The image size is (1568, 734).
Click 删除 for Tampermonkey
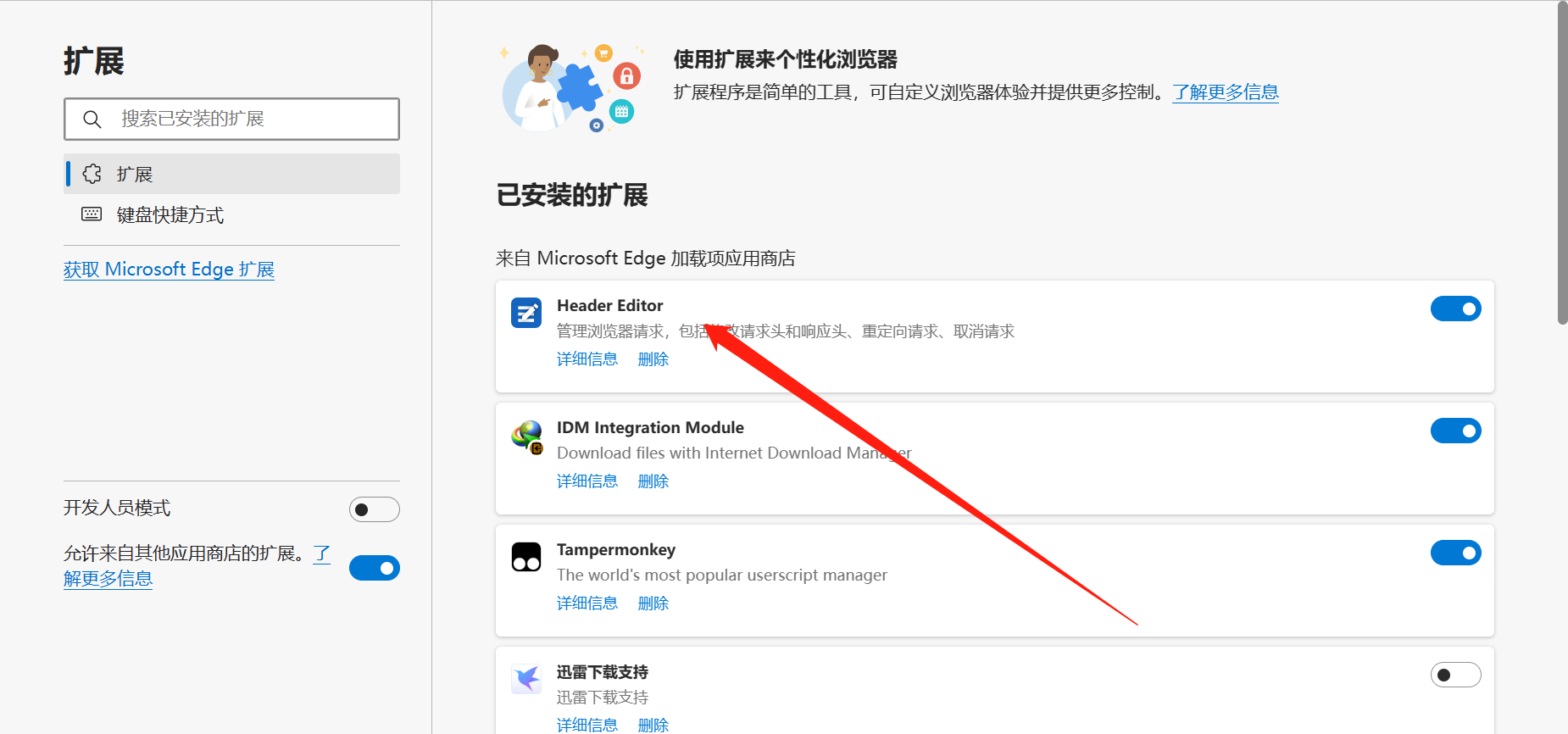pos(653,603)
